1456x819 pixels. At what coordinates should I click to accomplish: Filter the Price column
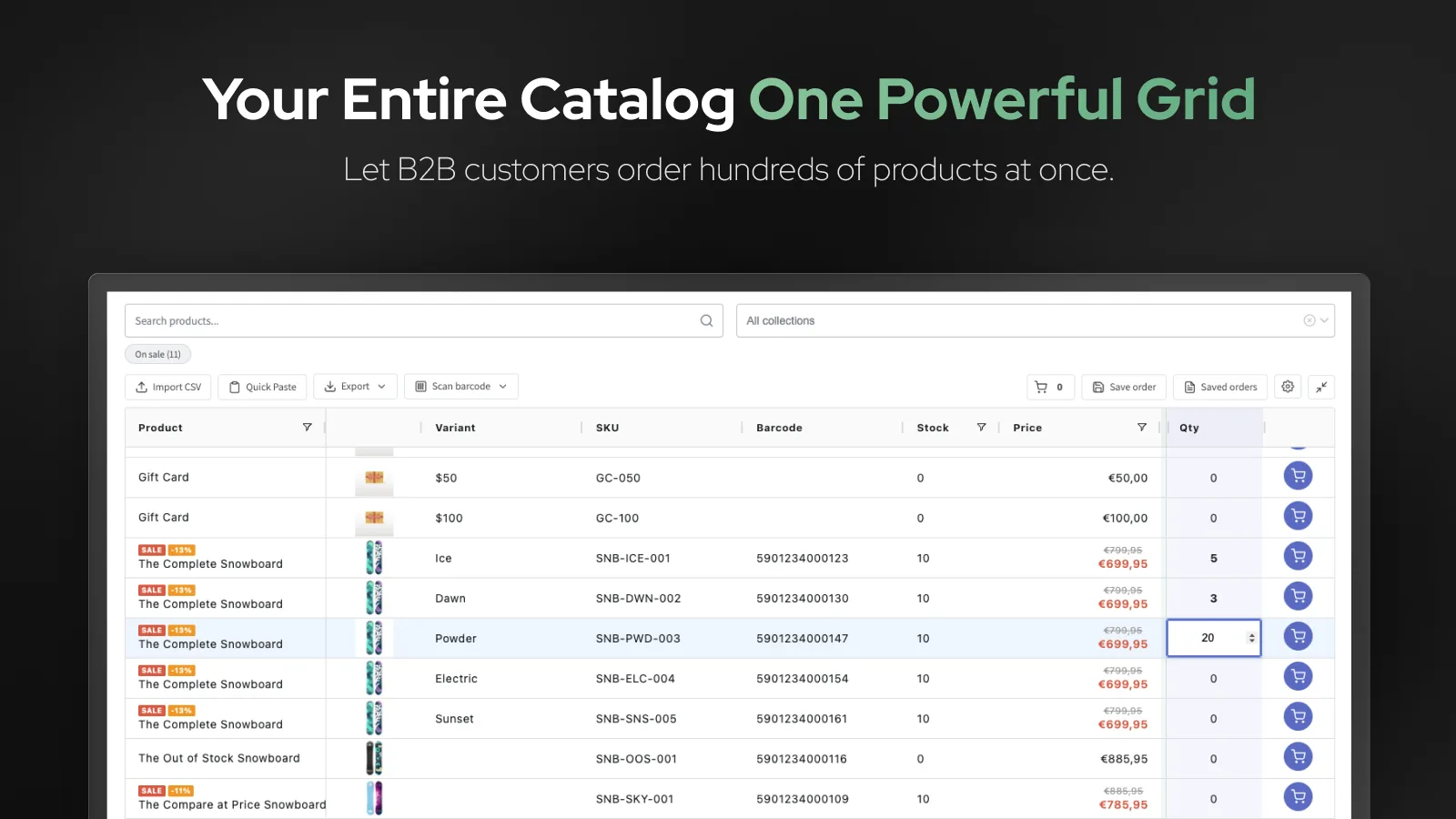[x=1141, y=427]
